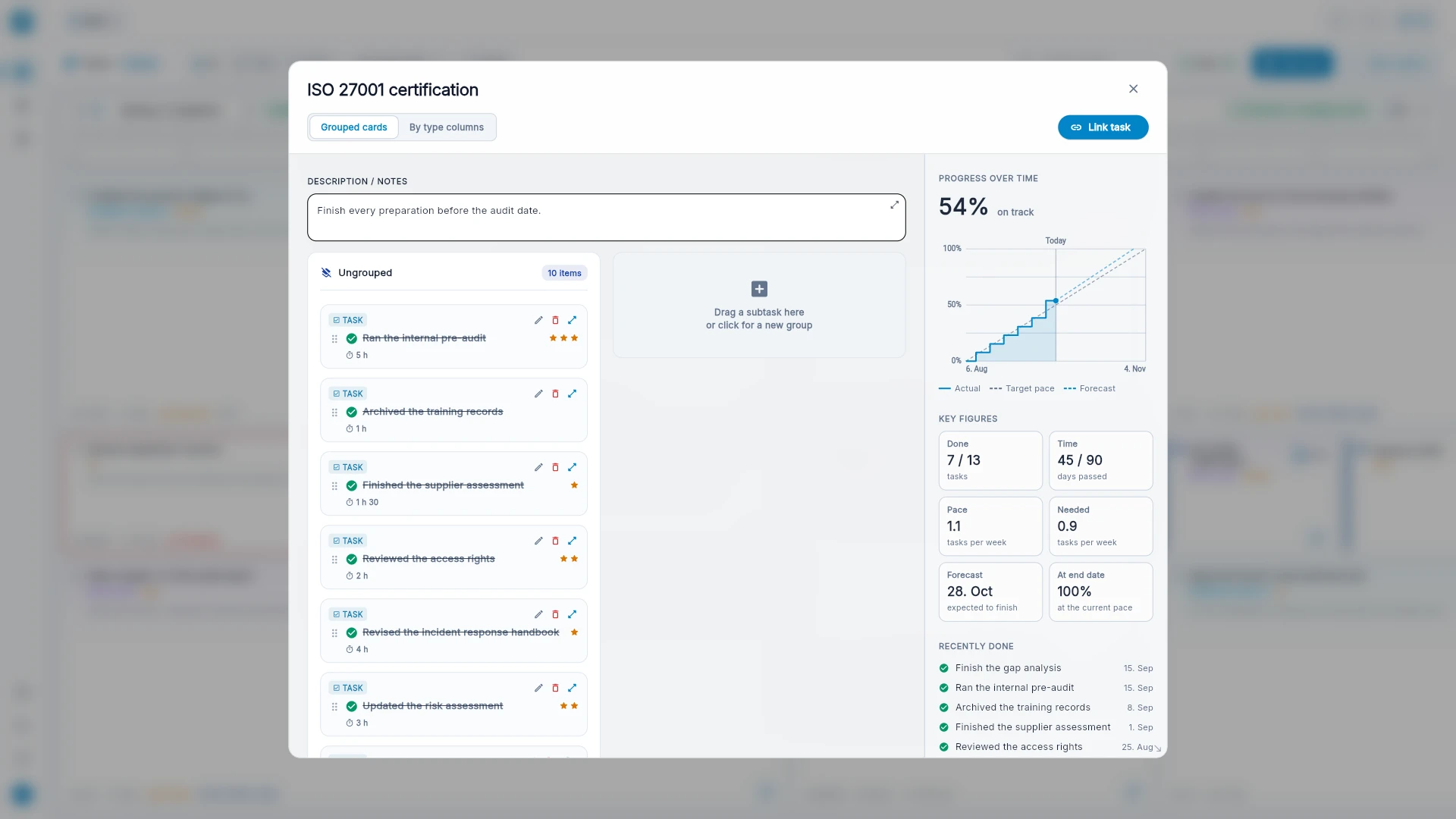This screenshot has width=1456, height=819.
Task: Click the Today marker on progress chart
Action: coord(1056,240)
